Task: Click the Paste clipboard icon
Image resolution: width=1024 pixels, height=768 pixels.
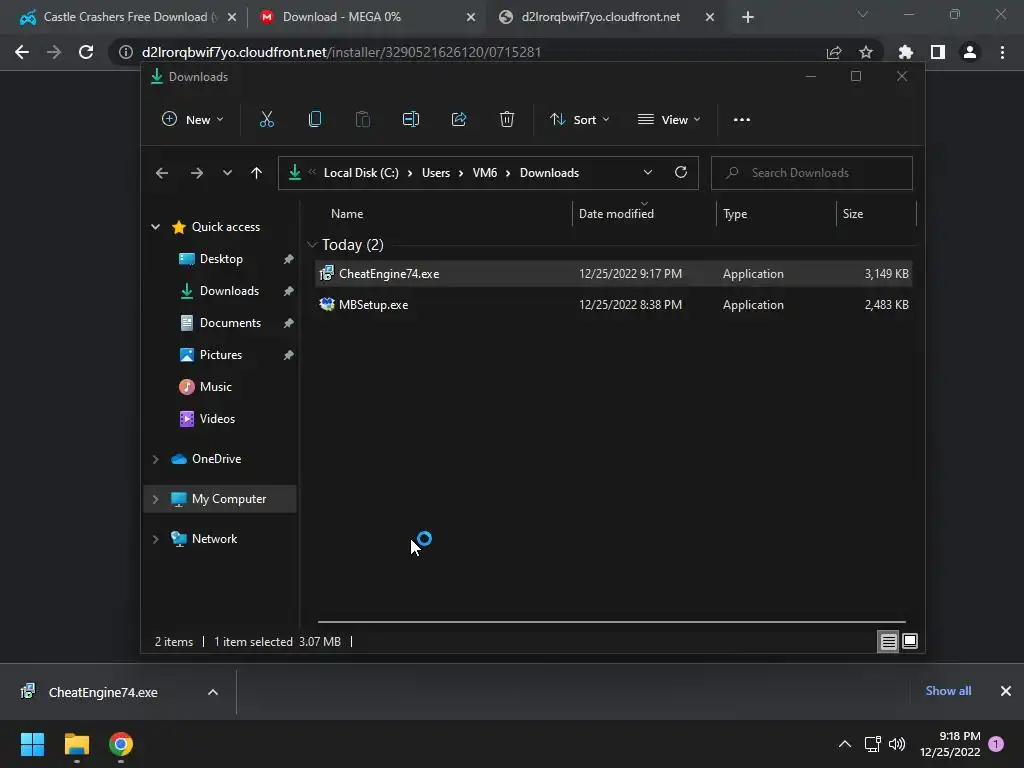Action: pos(362,119)
